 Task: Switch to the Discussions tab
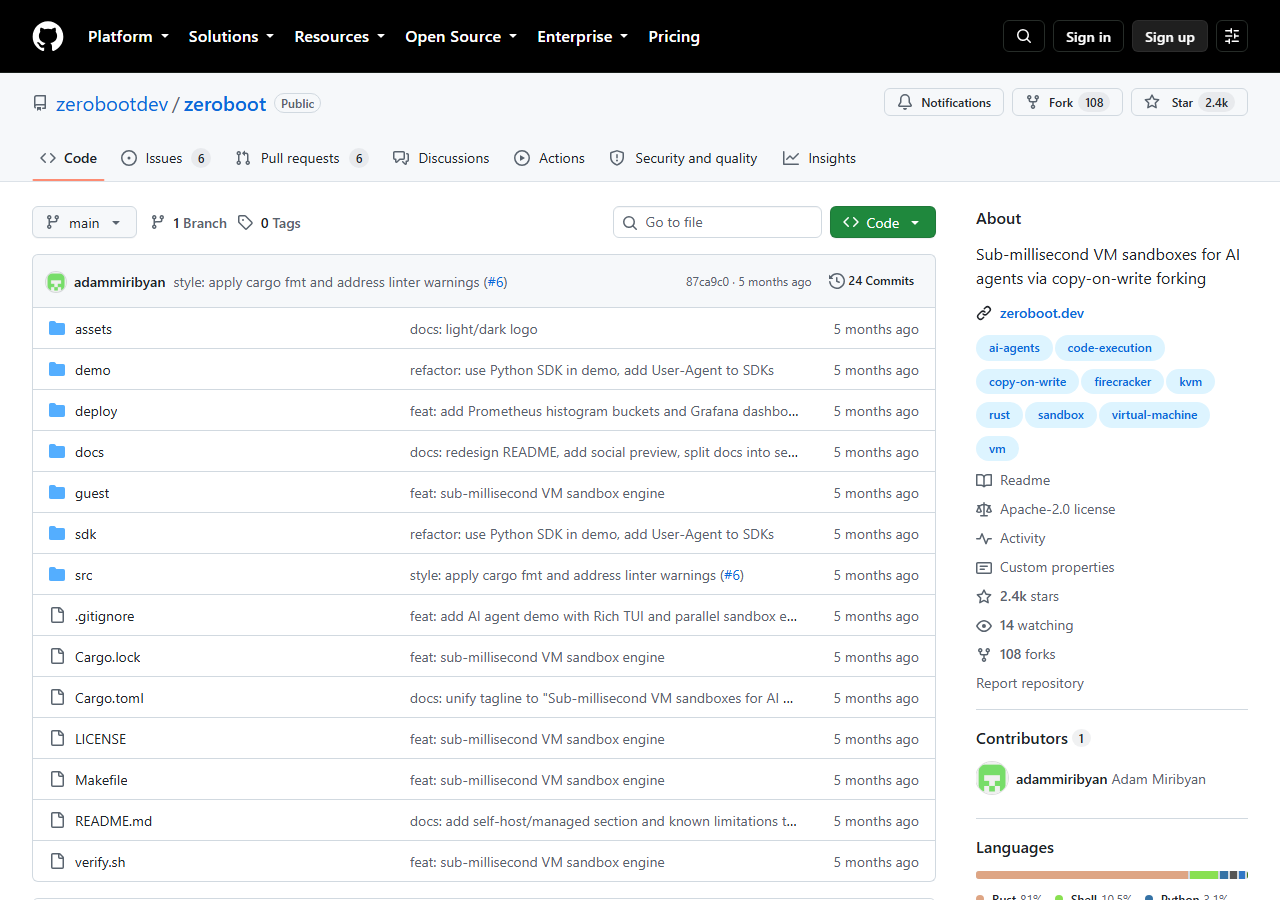point(441,158)
